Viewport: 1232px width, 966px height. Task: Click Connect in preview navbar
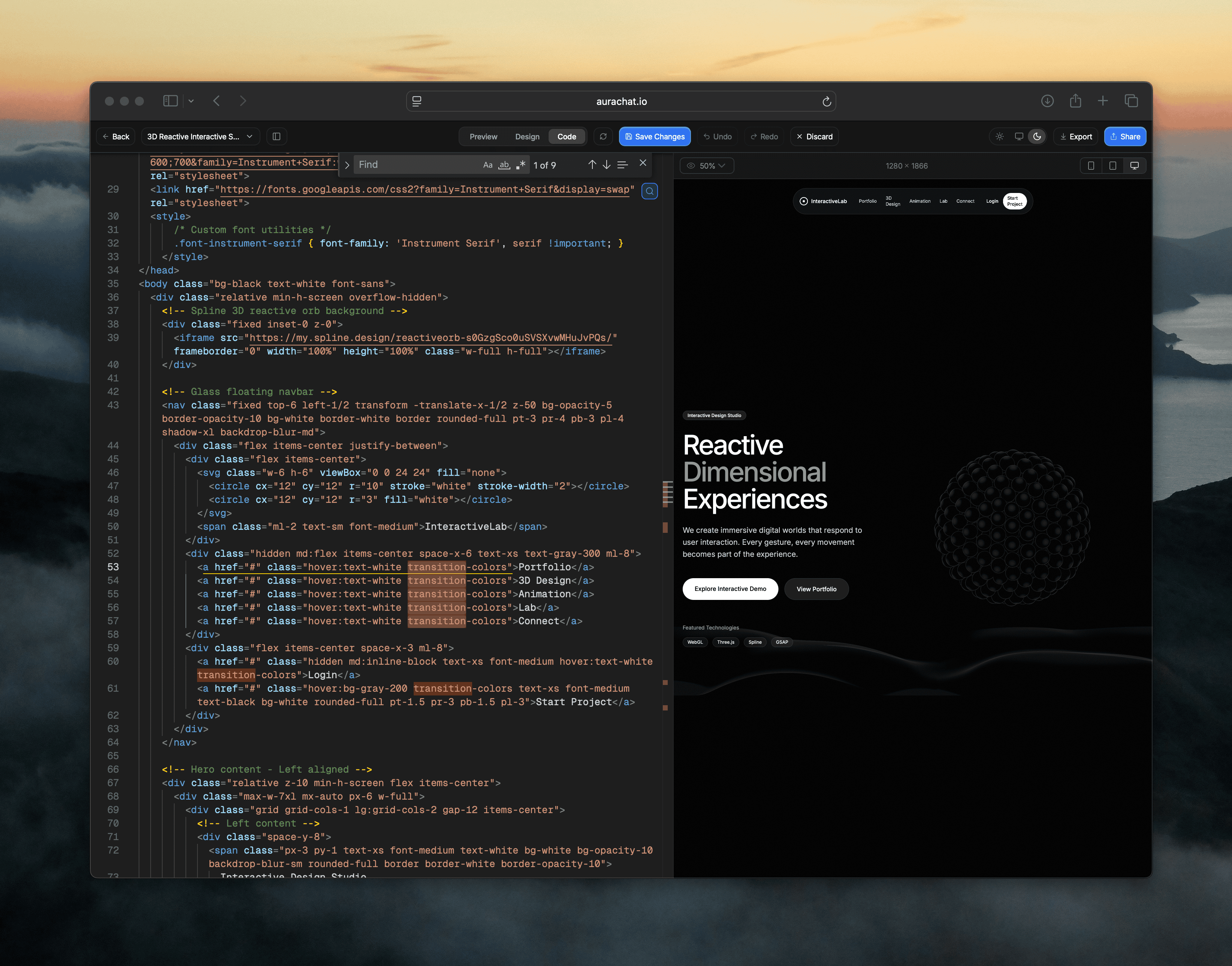pyautogui.click(x=965, y=201)
